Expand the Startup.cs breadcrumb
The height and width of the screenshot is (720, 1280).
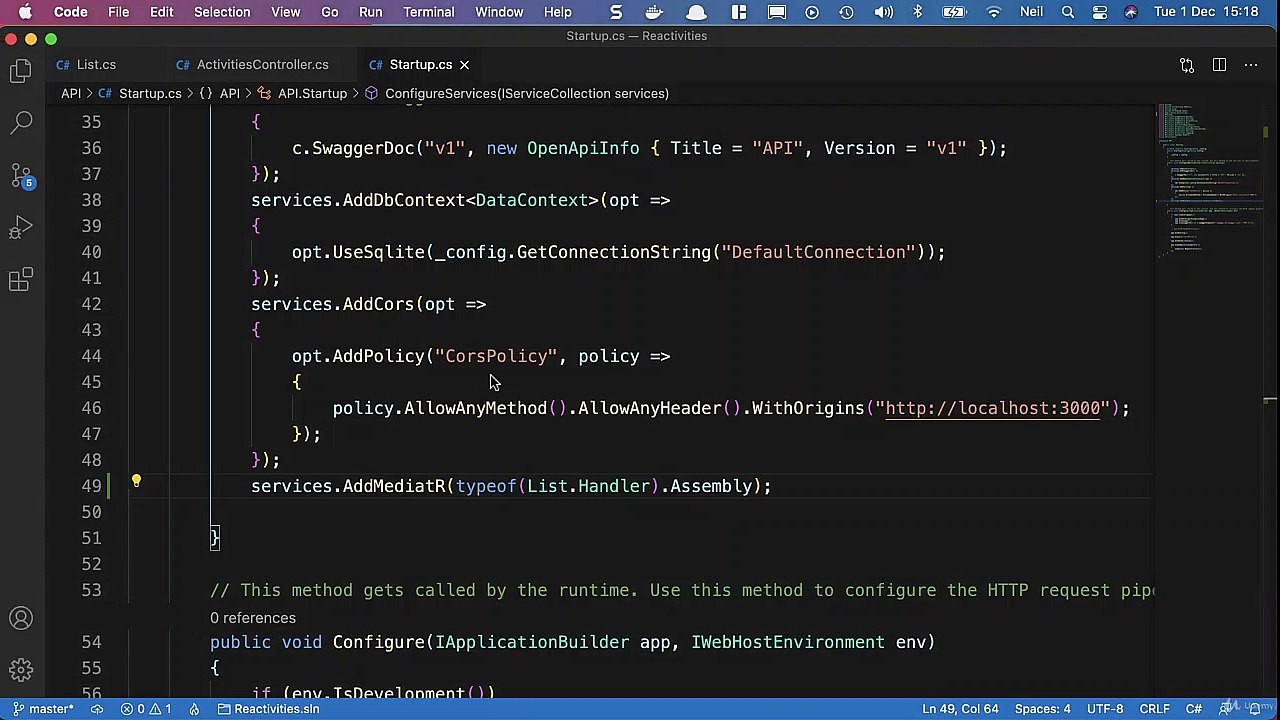click(x=140, y=93)
